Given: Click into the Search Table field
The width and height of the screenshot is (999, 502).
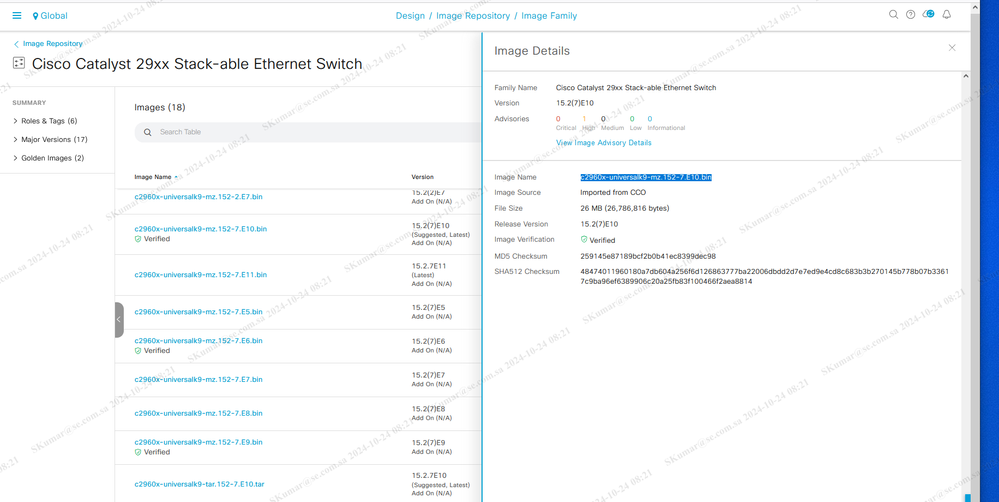Looking at the screenshot, I should (x=308, y=133).
